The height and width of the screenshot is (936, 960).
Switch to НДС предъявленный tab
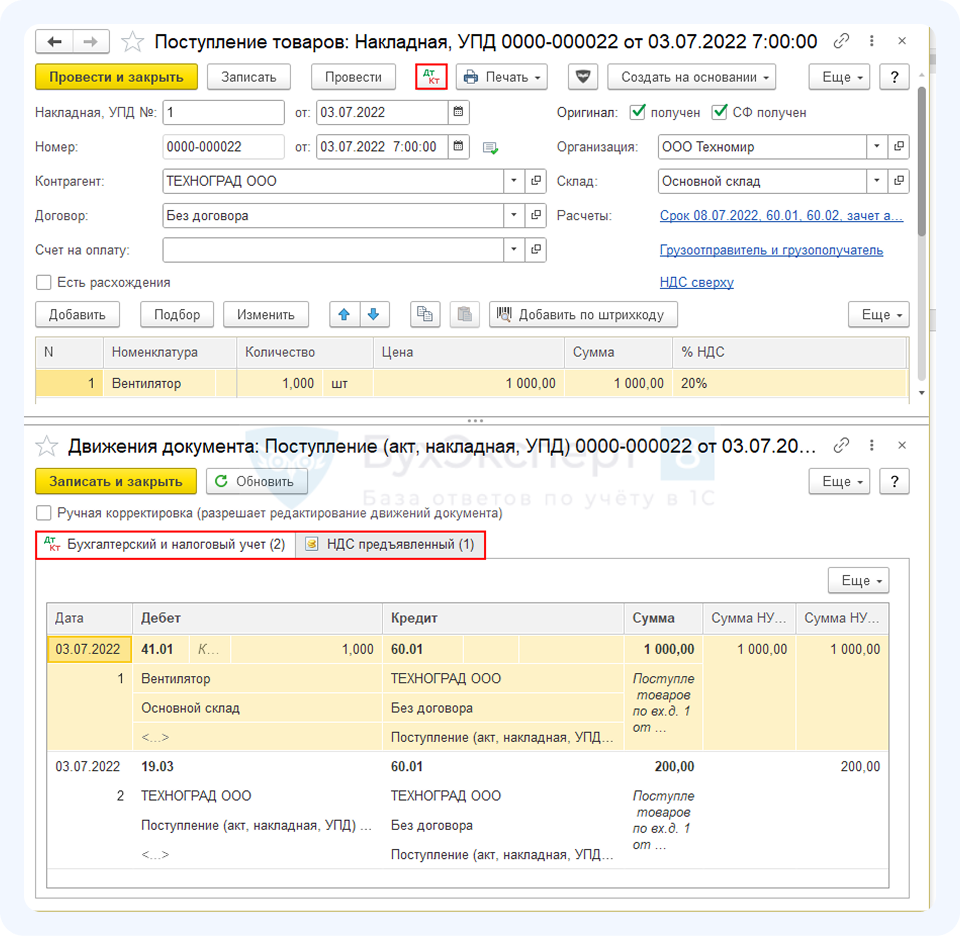pyautogui.click(x=390, y=545)
